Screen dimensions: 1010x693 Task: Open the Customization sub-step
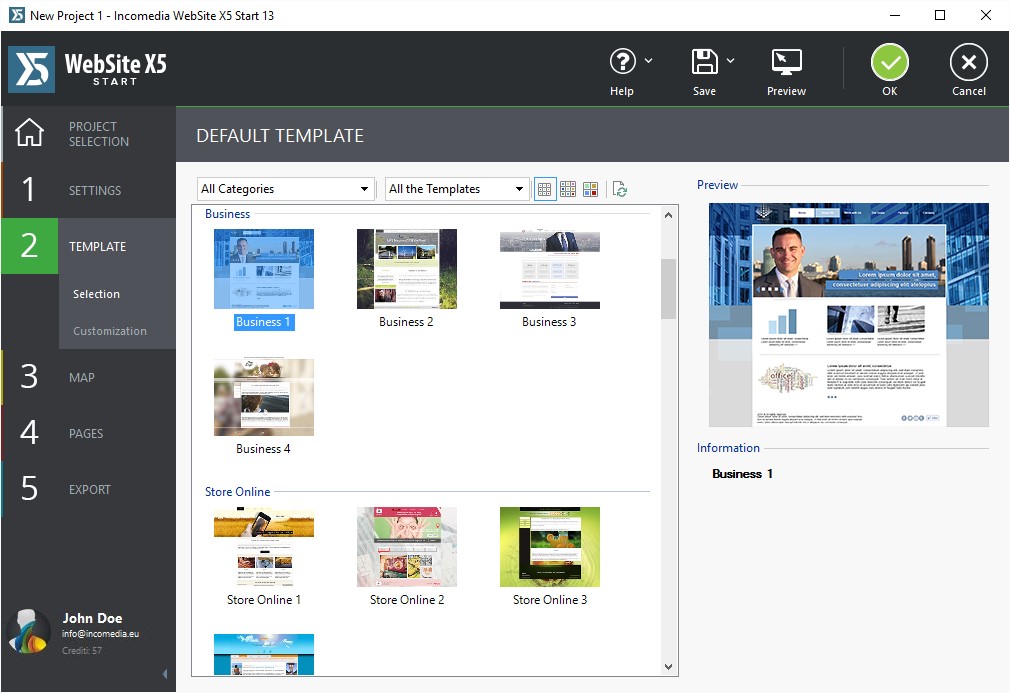point(110,331)
